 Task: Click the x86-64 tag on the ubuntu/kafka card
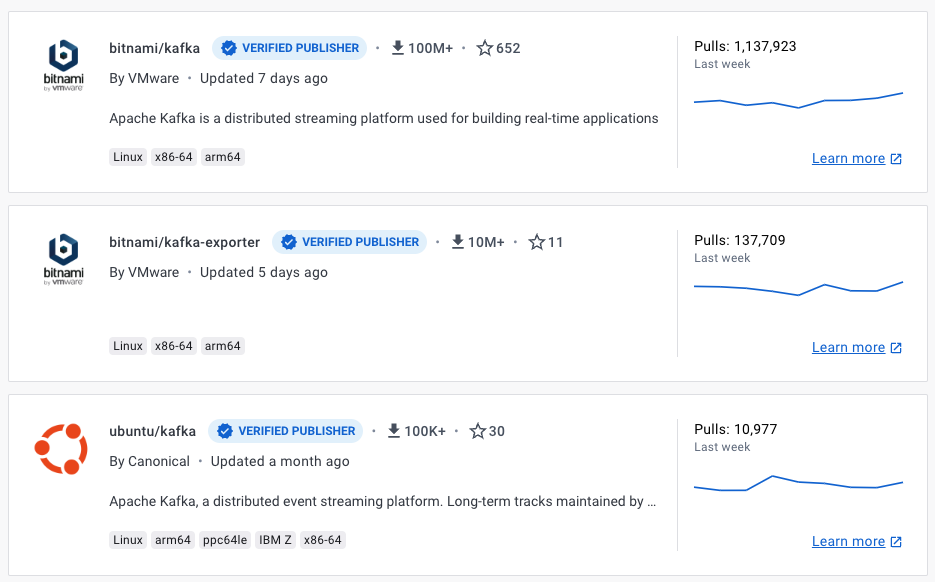(323, 540)
